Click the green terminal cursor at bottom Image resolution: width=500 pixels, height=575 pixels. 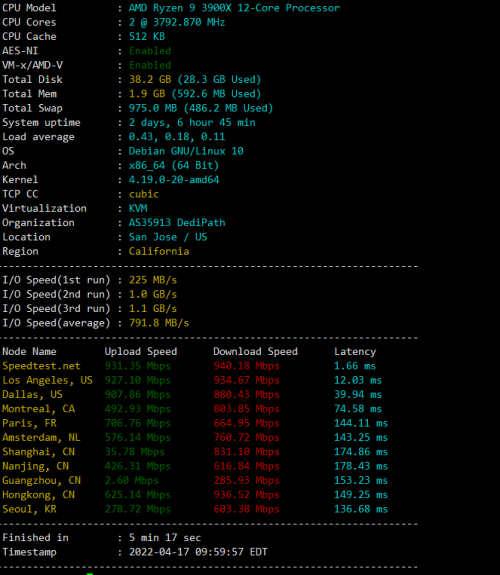[x=90, y=574]
